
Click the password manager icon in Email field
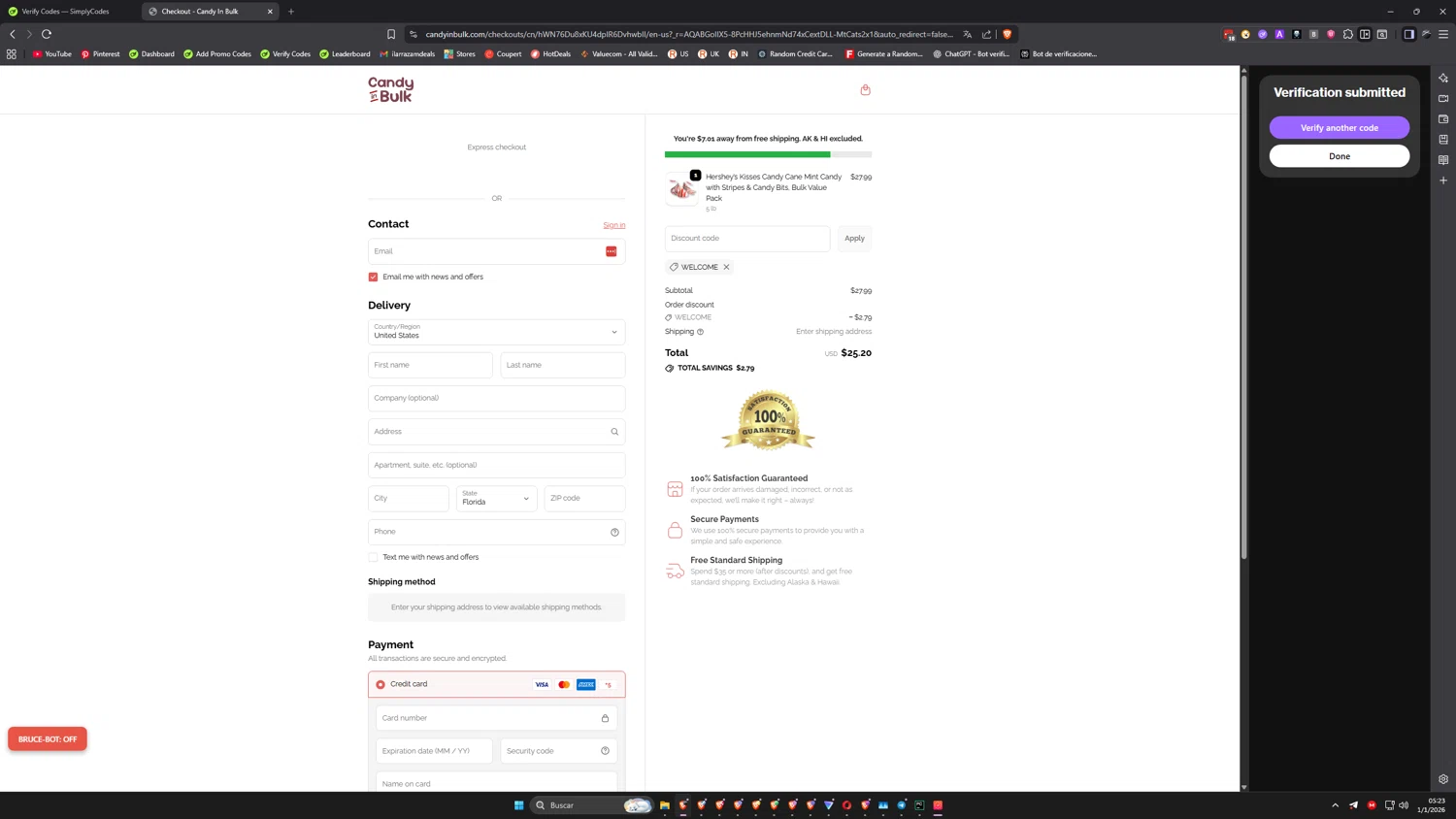click(611, 251)
